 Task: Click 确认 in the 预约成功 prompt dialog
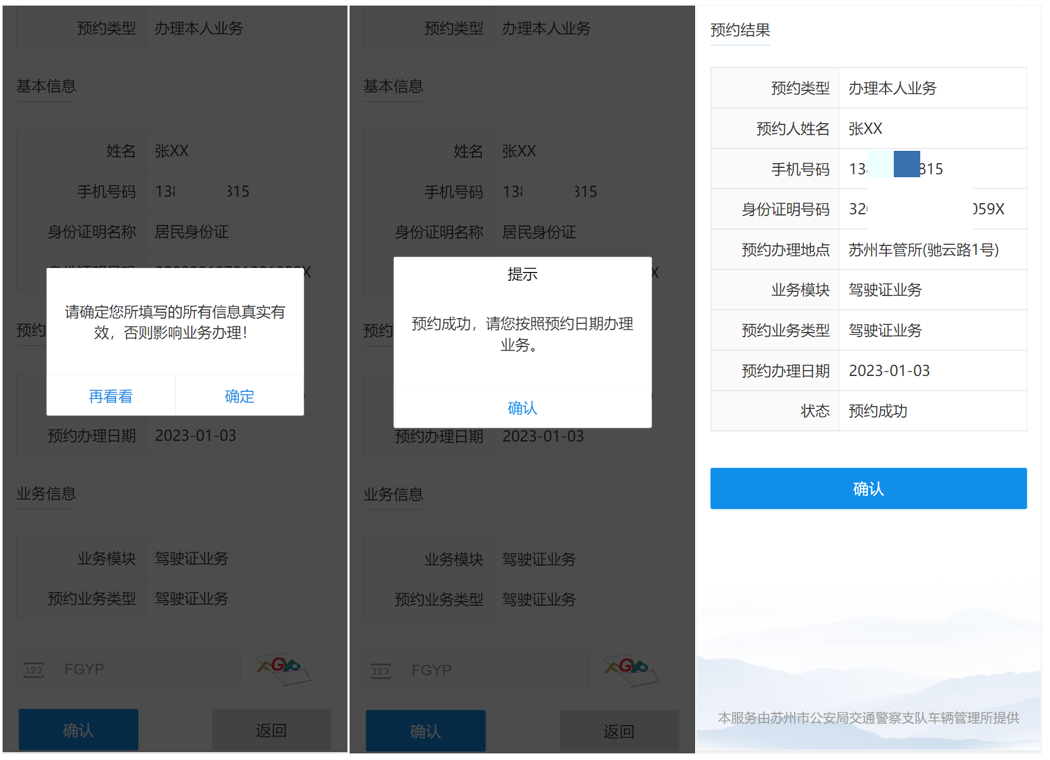coord(522,408)
